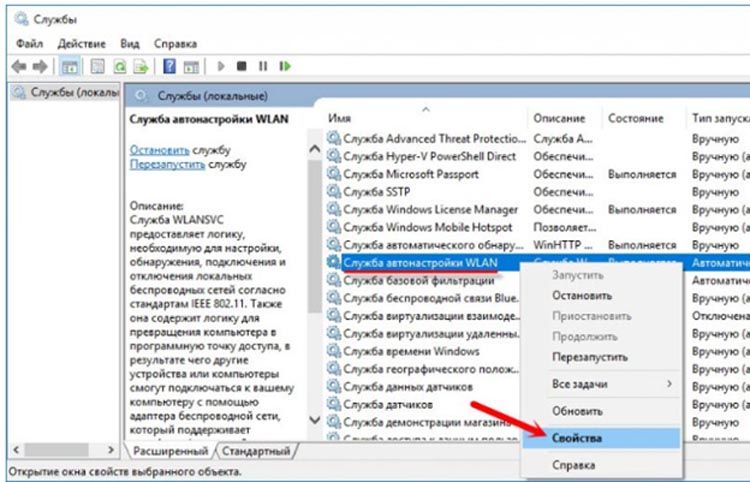Open the Справка menu in menu bar
Image resolution: width=750 pixels, height=482 pixels.
[x=176, y=44]
